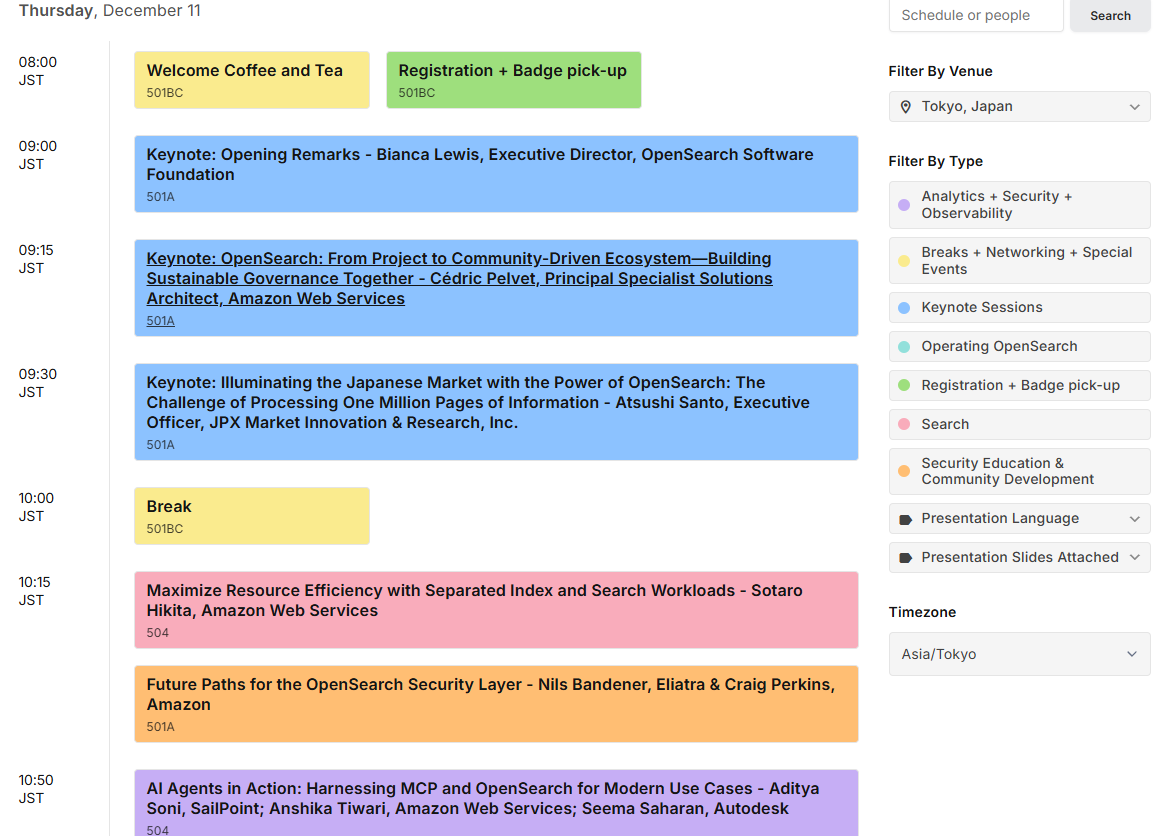
Task: Filter by Operating OpenSearch type
Action: pos(1019,346)
